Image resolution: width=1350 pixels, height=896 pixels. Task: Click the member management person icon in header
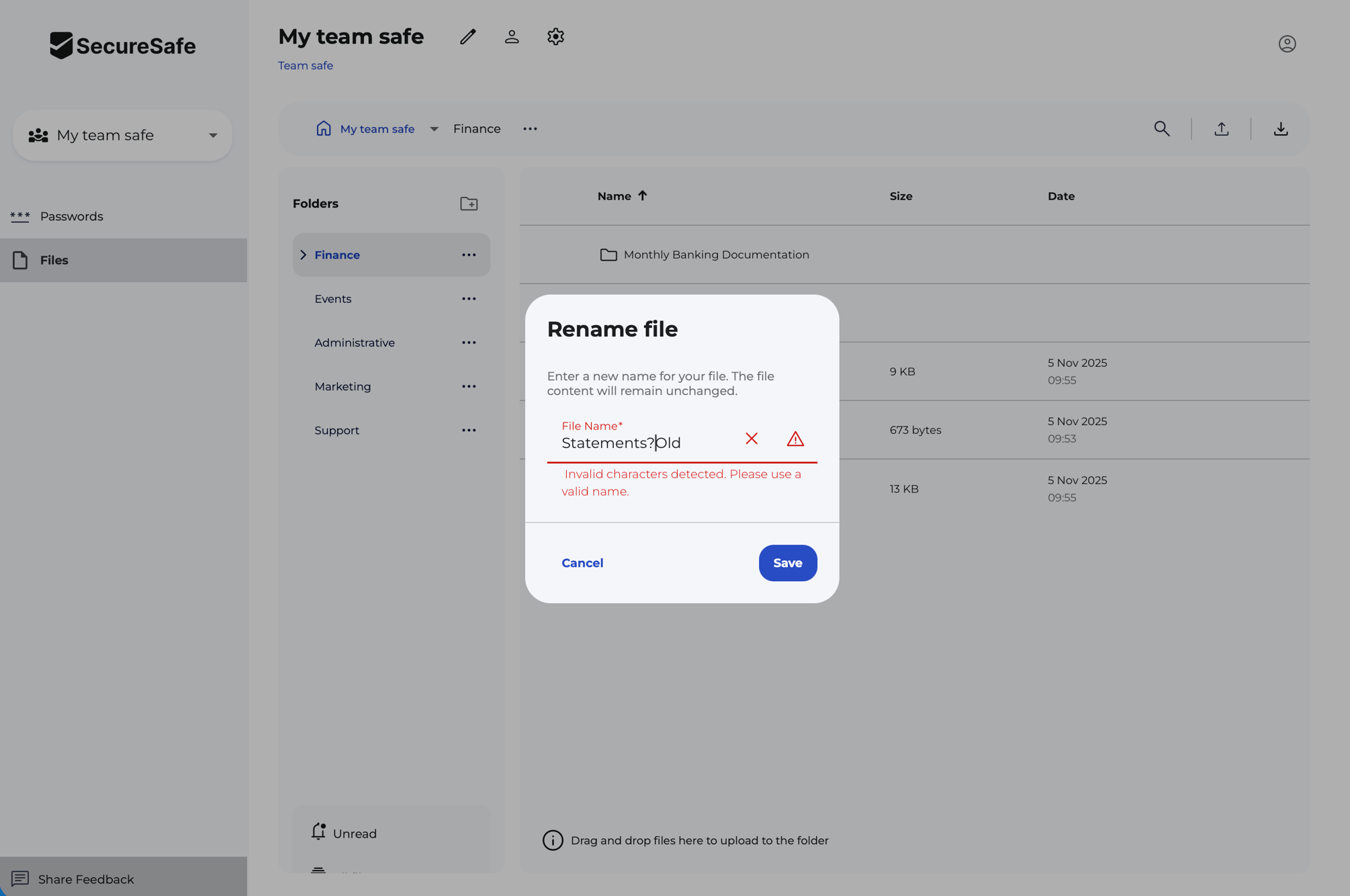pyautogui.click(x=511, y=36)
